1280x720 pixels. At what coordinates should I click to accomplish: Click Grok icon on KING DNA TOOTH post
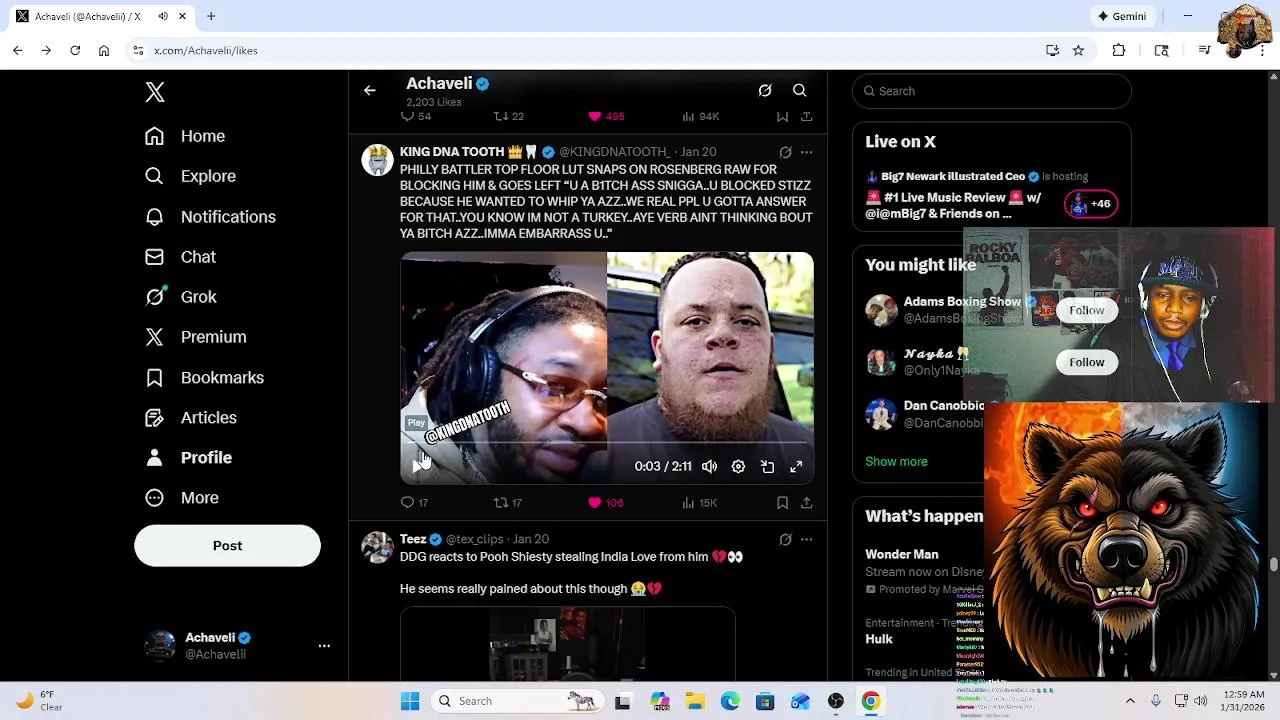point(785,152)
